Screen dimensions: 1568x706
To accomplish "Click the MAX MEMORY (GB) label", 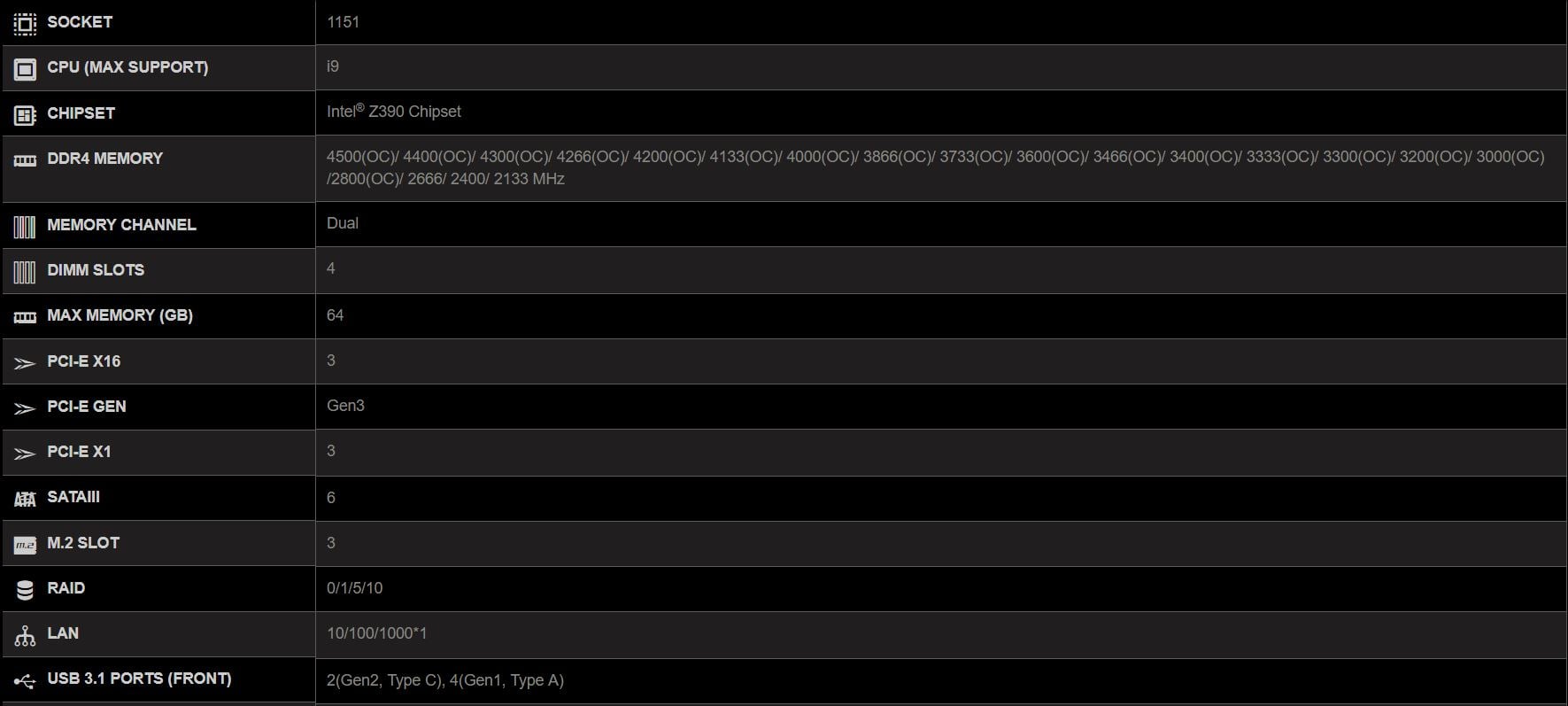I will [120, 315].
